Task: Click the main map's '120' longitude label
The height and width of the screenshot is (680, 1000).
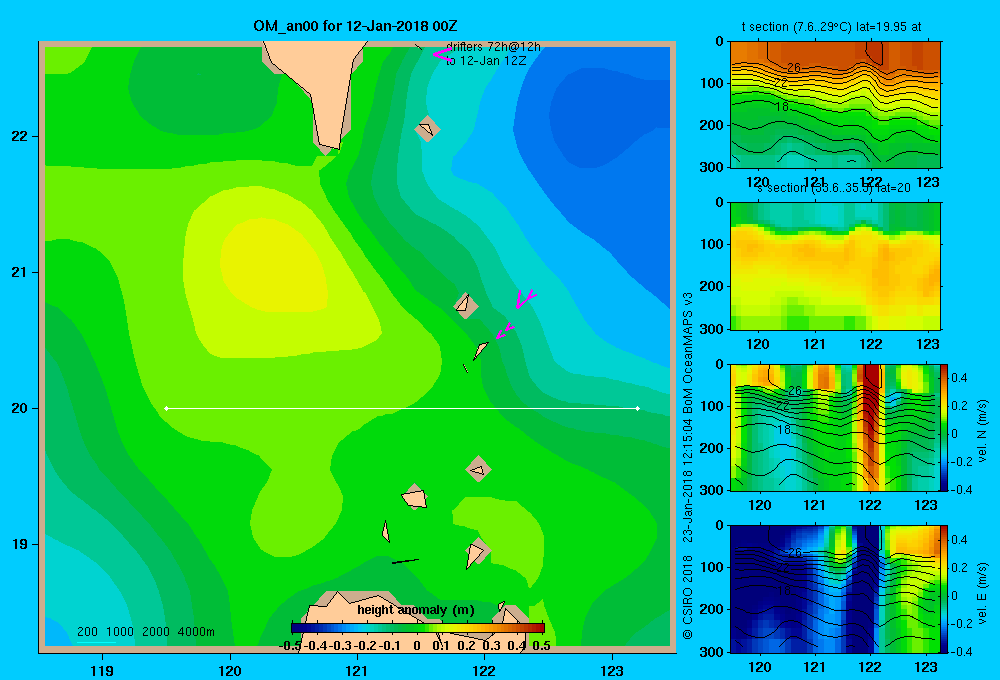Action: pos(230,670)
